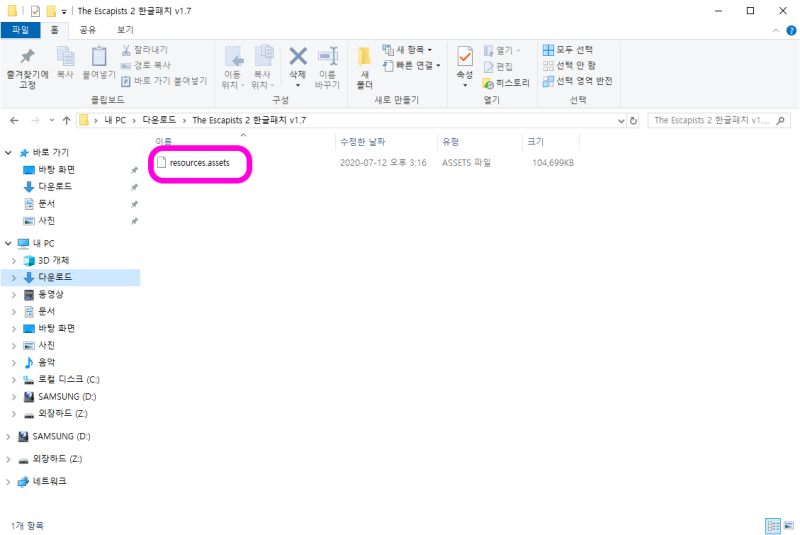The width and height of the screenshot is (800, 535).
Task: Click the 즐겨찾기에 고정 pin icon
Action: [x=27, y=56]
